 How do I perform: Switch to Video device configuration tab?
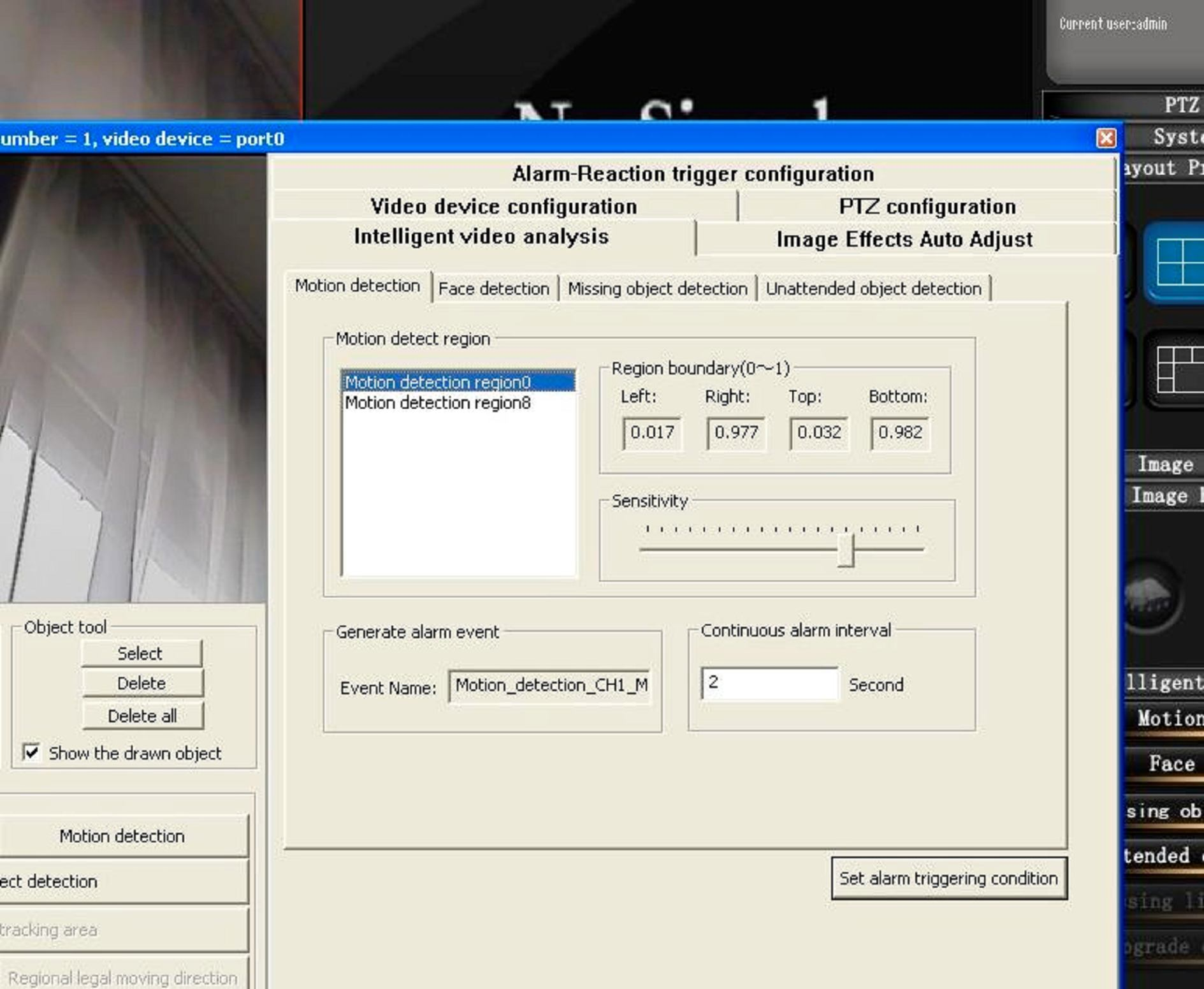point(504,206)
